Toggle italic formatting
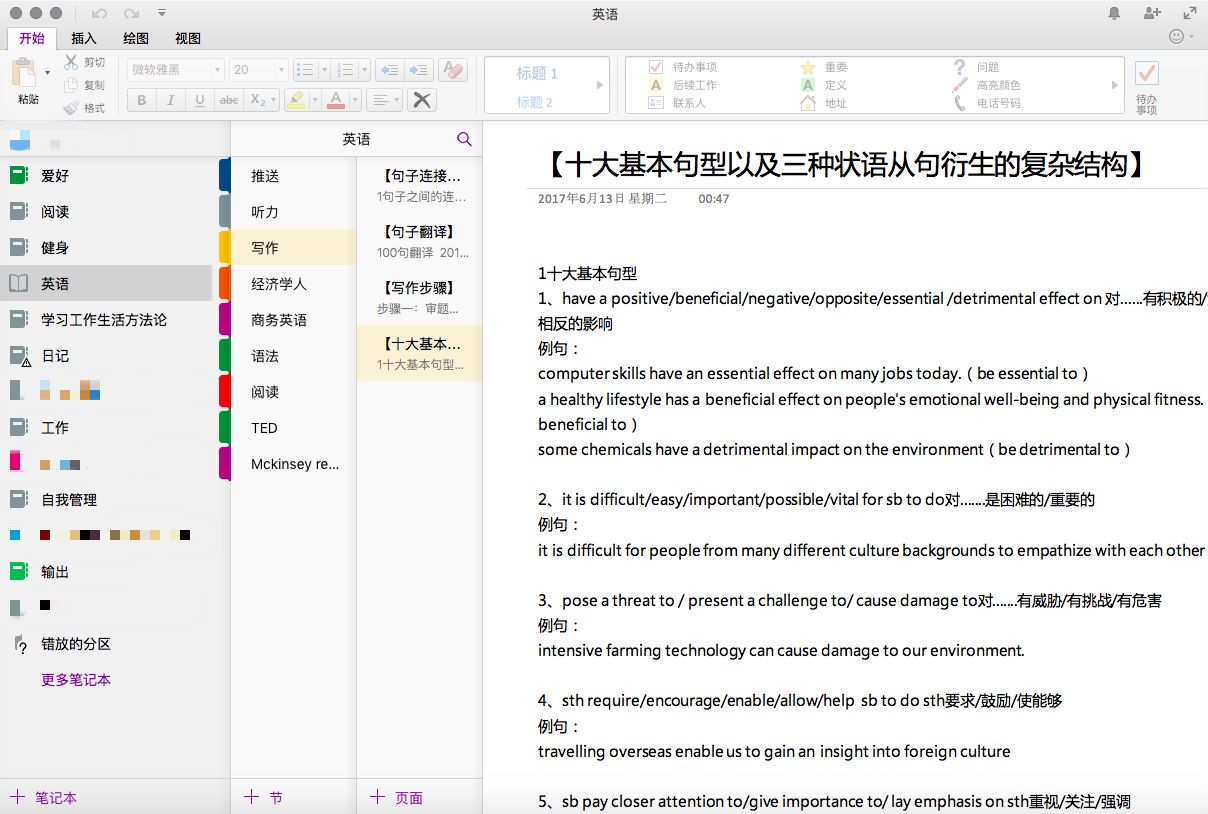 [171, 100]
